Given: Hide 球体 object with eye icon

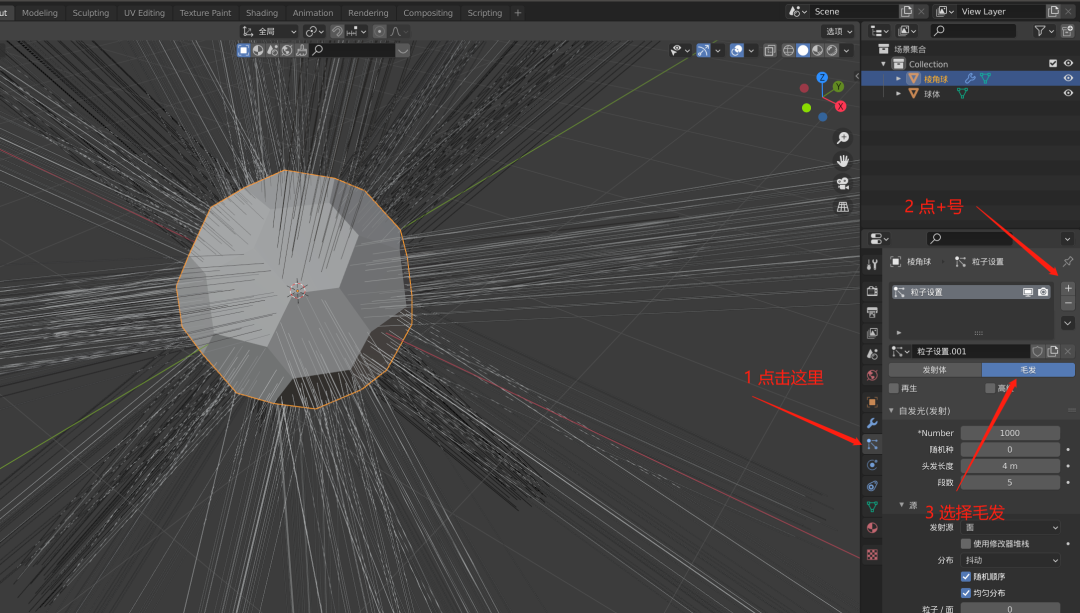Looking at the screenshot, I should pyautogui.click(x=1068, y=94).
